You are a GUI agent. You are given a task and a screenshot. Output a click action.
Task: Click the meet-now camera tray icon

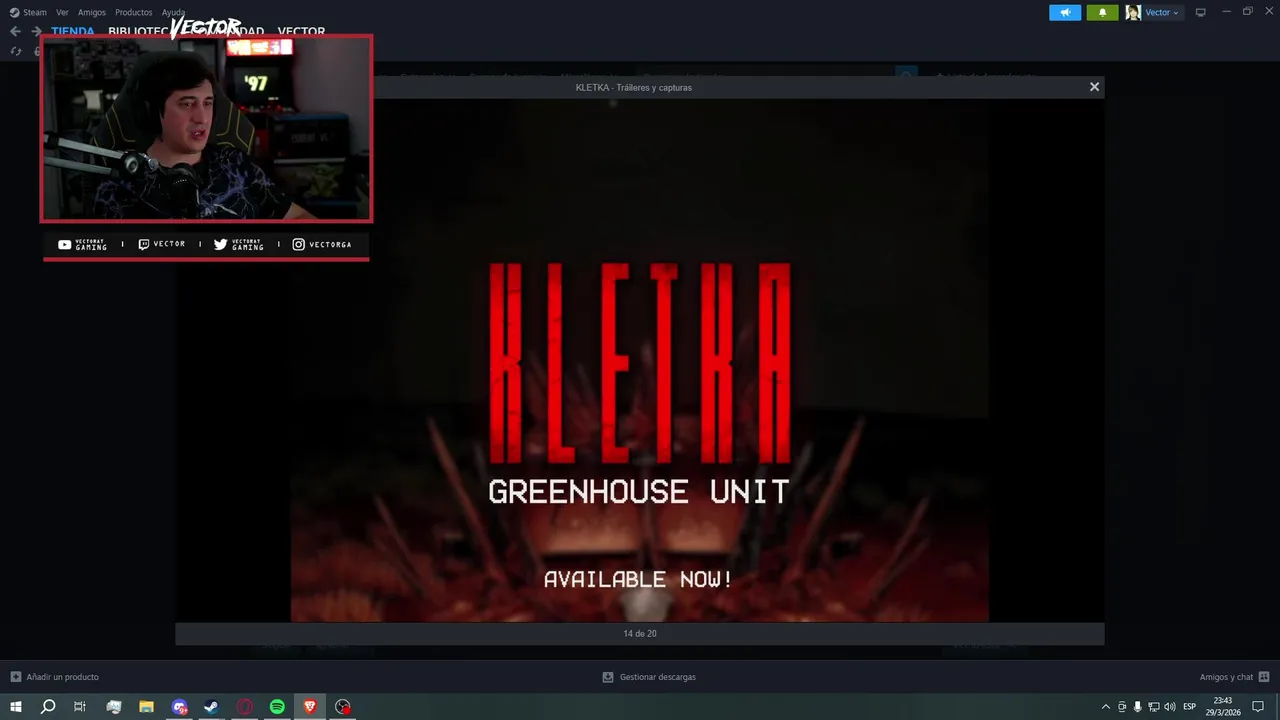pos(1121,707)
